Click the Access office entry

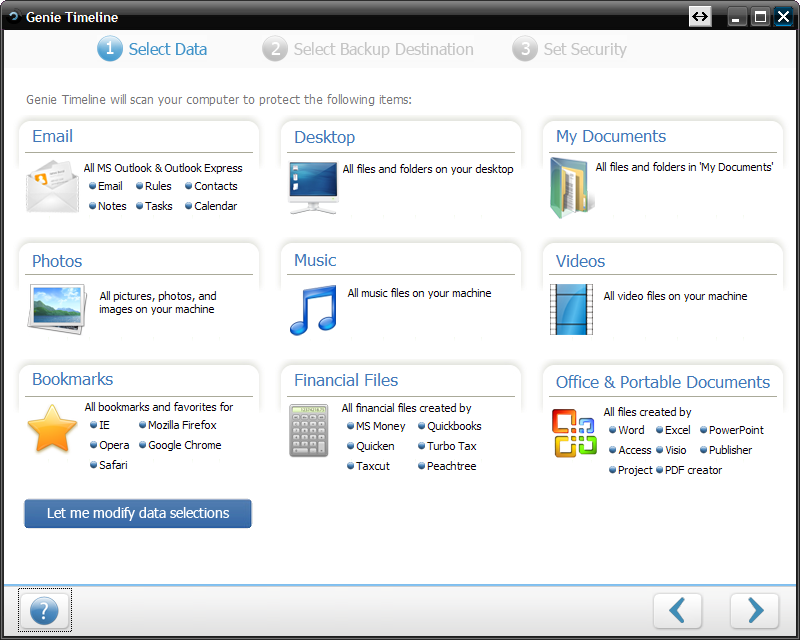(630, 450)
